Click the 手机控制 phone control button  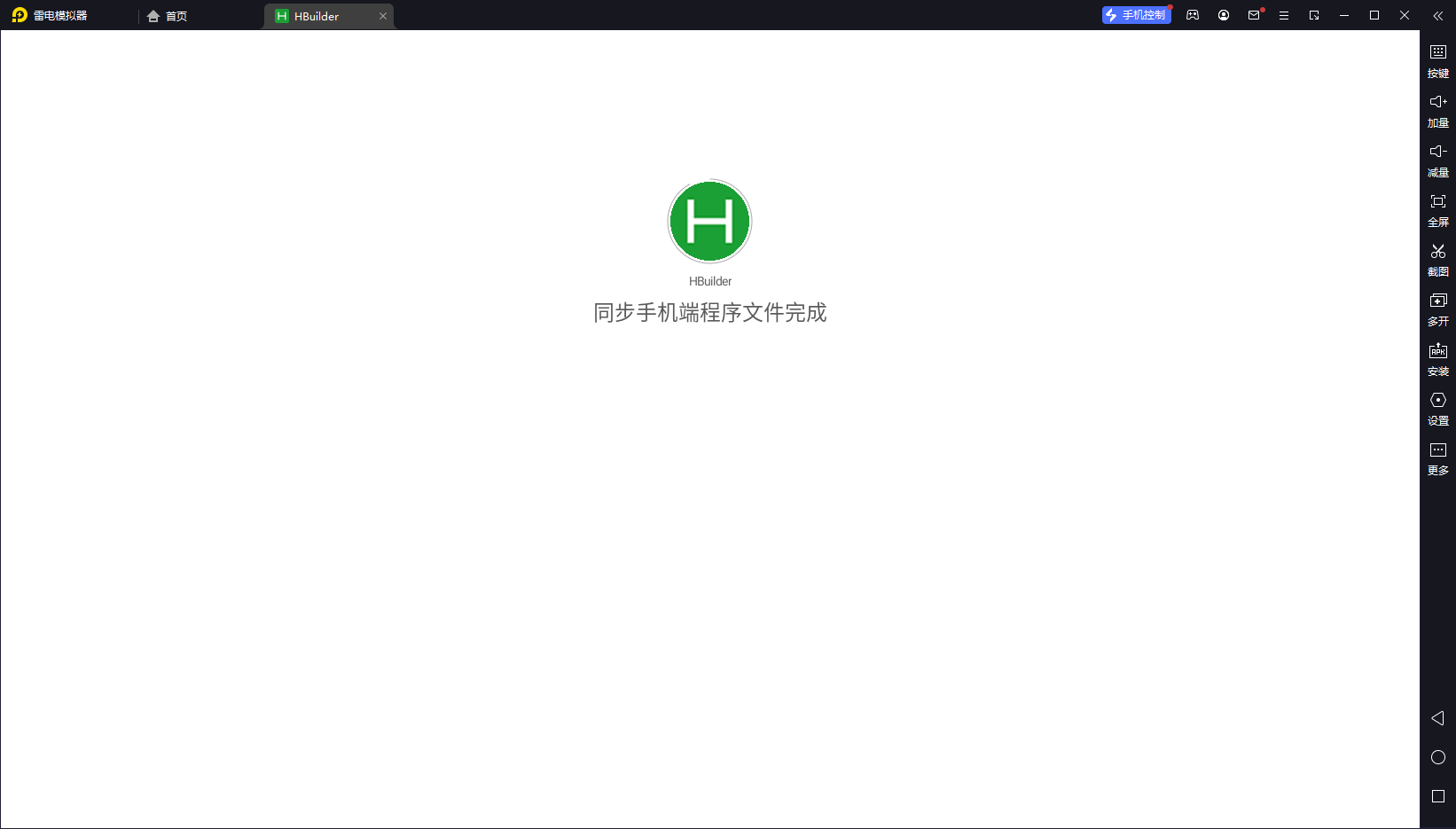point(1136,15)
